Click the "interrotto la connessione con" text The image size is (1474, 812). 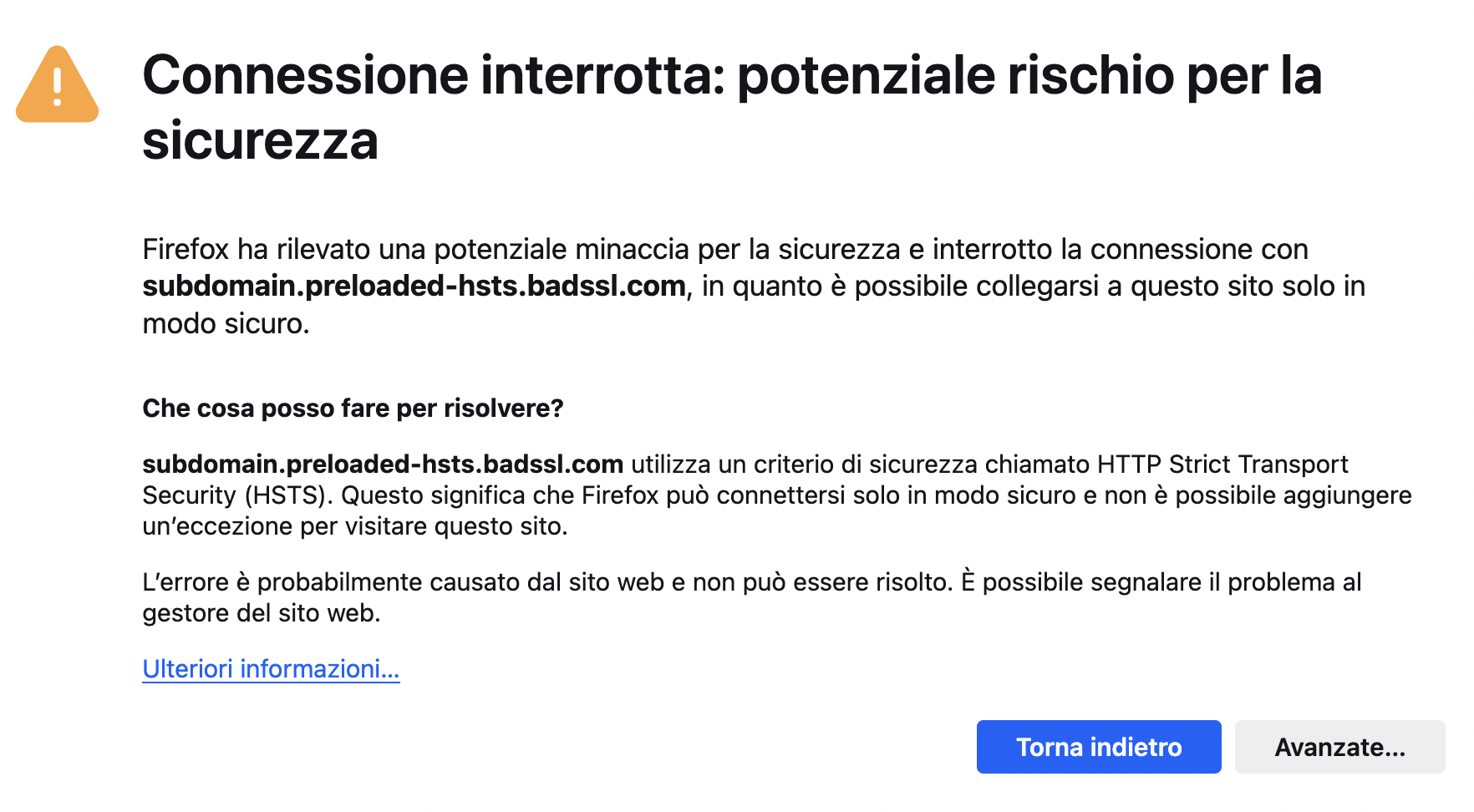[1120, 250]
